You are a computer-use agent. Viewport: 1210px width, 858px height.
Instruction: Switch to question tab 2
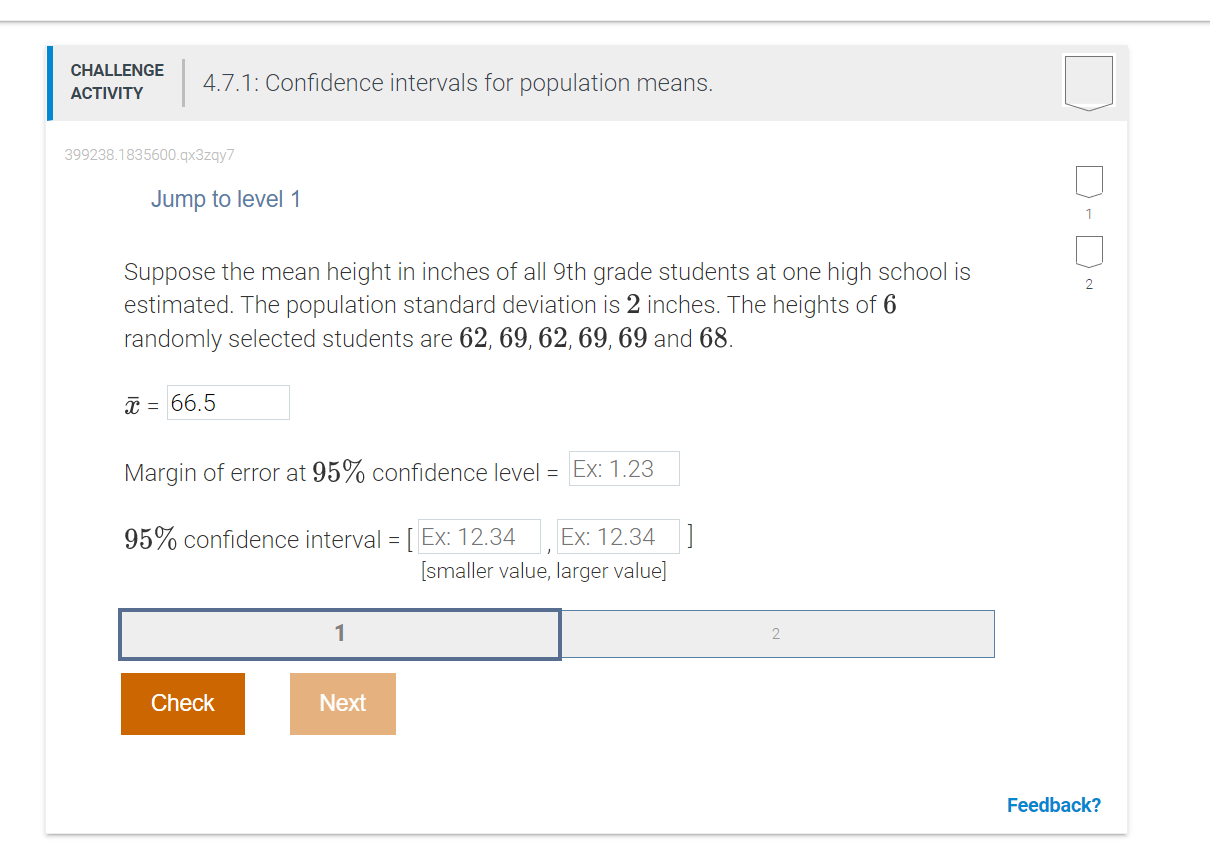[777, 633]
